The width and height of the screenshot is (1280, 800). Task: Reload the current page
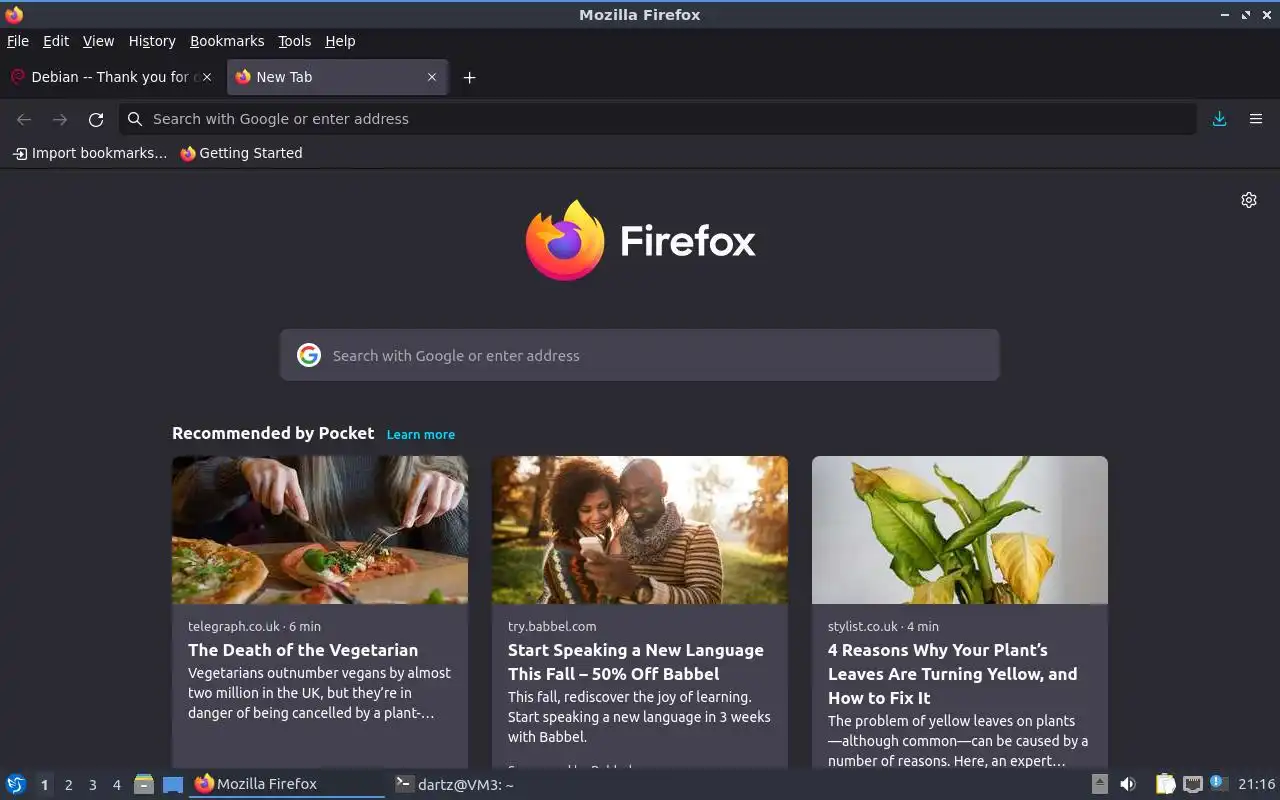click(x=96, y=119)
